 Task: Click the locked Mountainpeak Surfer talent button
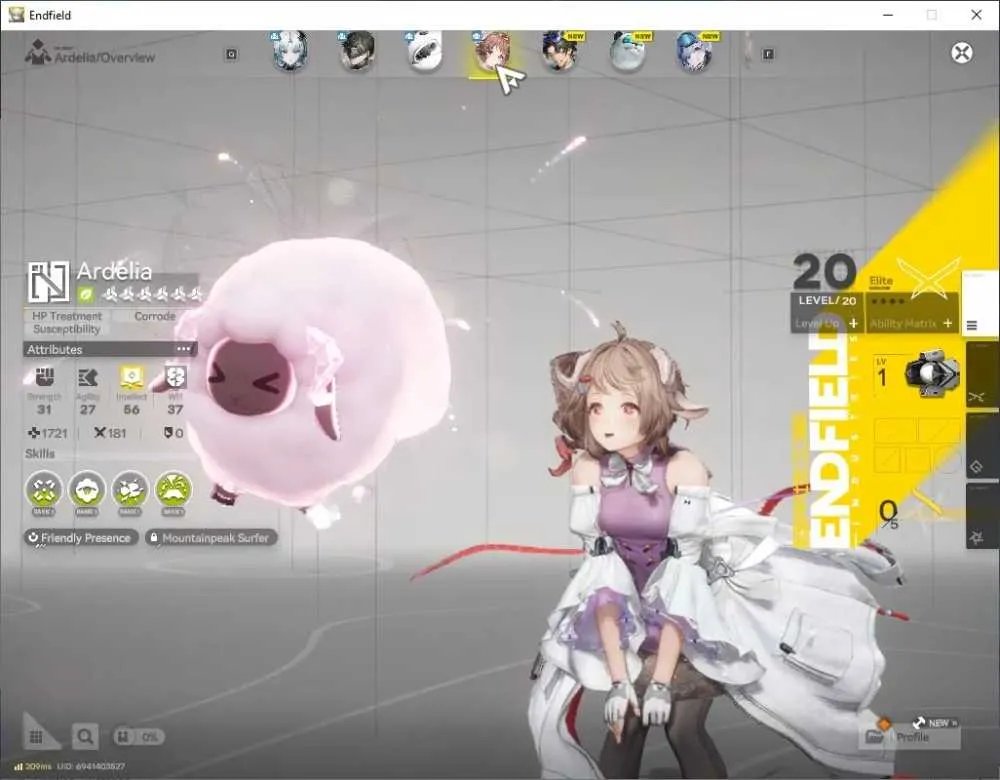pyautogui.click(x=211, y=538)
